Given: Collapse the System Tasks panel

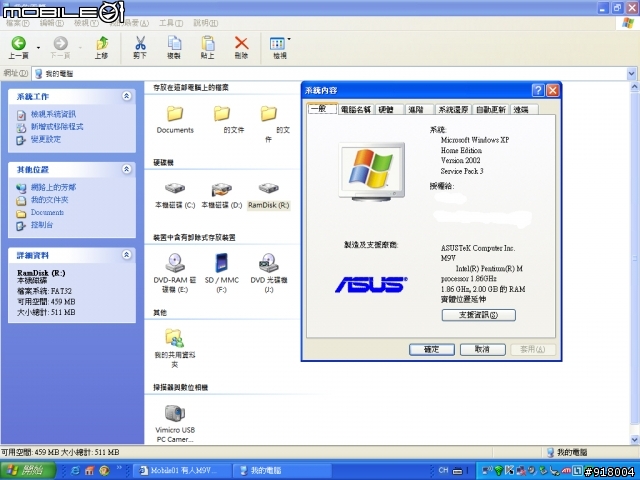Looking at the screenshot, I should [127, 96].
